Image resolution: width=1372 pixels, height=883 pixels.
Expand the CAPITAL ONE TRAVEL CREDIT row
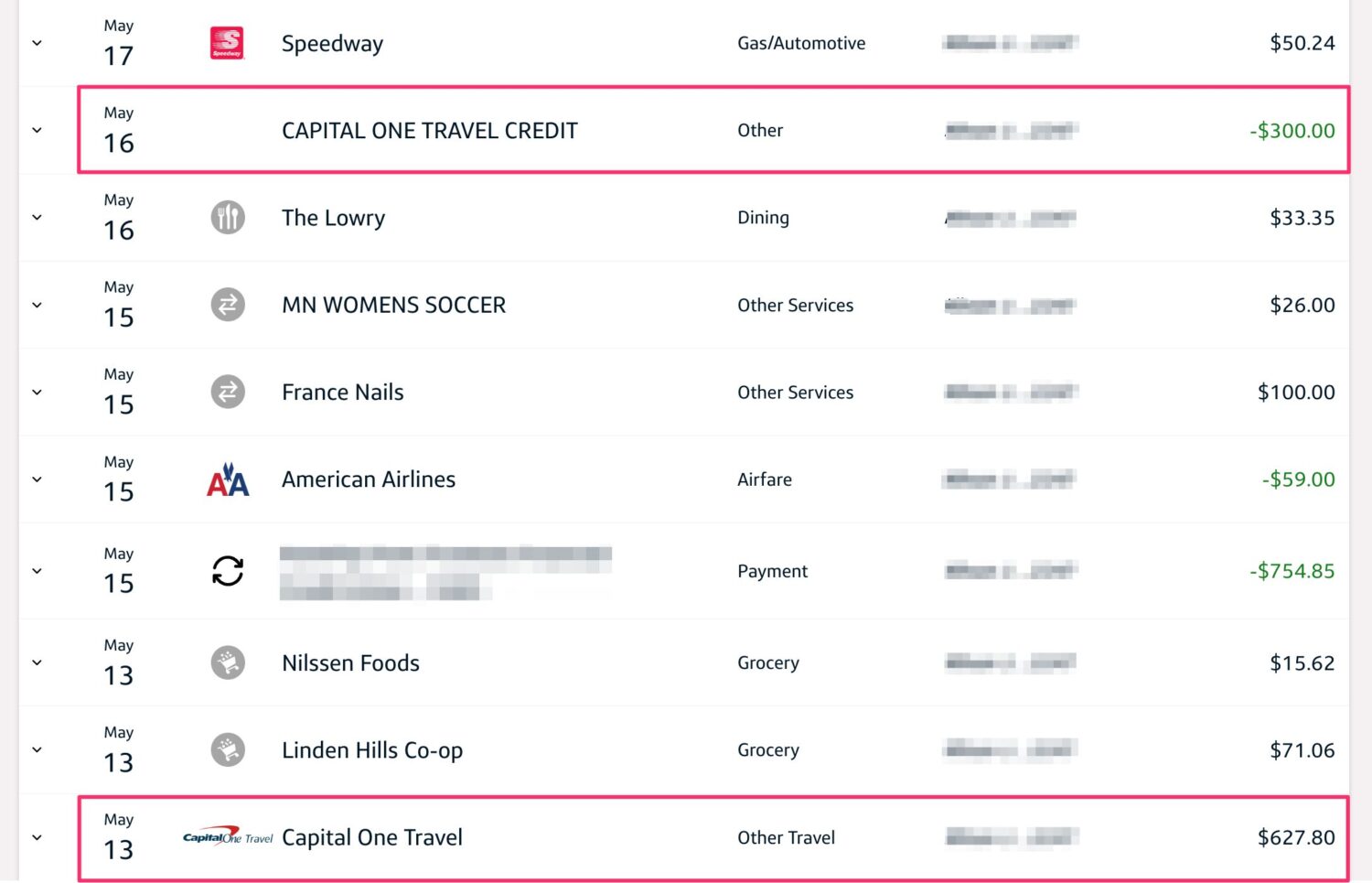coord(37,130)
